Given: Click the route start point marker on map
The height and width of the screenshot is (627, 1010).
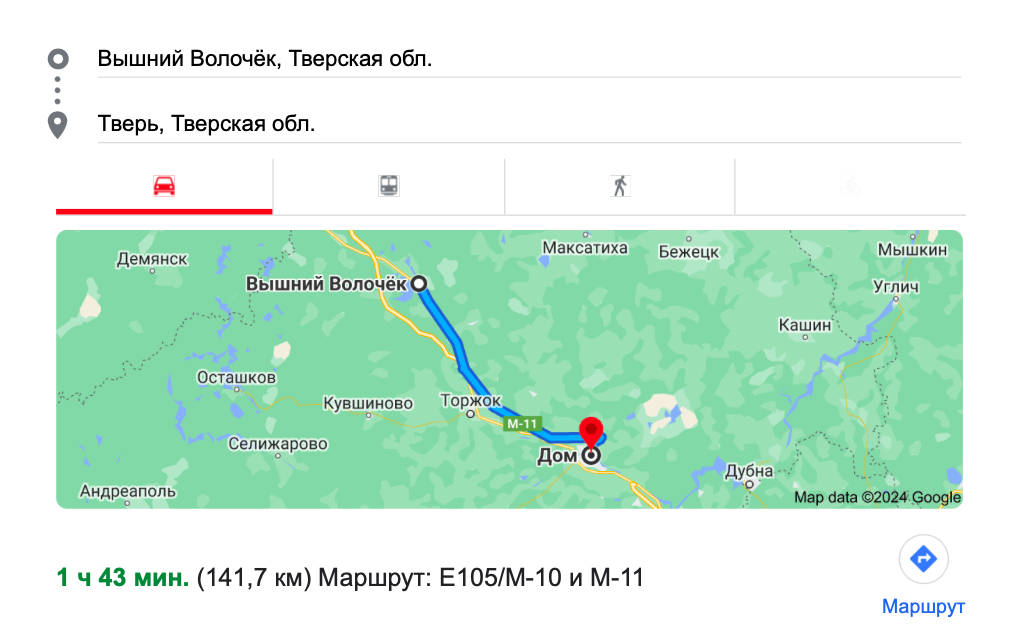Looking at the screenshot, I should [419, 284].
